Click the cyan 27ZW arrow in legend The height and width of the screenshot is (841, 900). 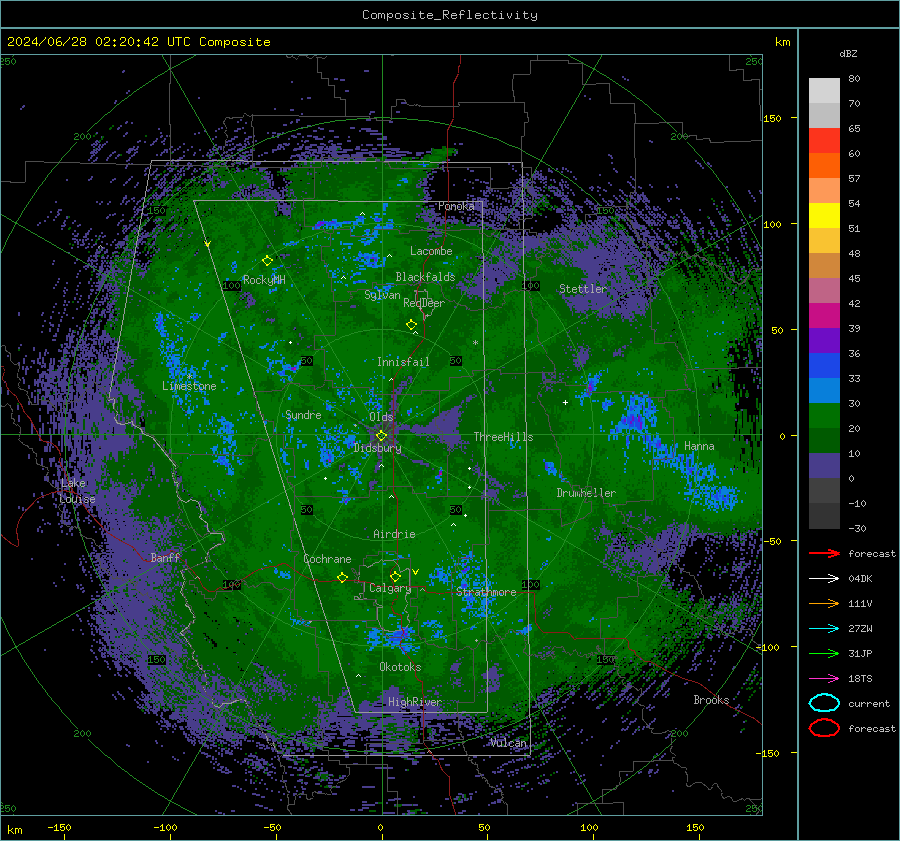click(x=824, y=629)
